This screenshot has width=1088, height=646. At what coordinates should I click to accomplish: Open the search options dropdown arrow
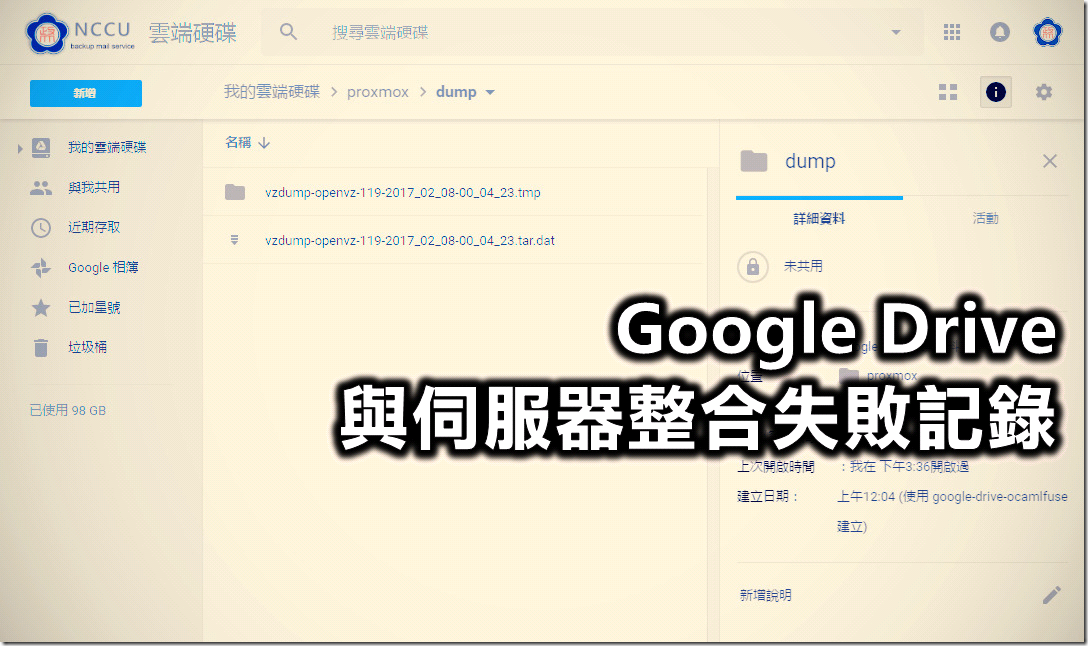[896, 32]
